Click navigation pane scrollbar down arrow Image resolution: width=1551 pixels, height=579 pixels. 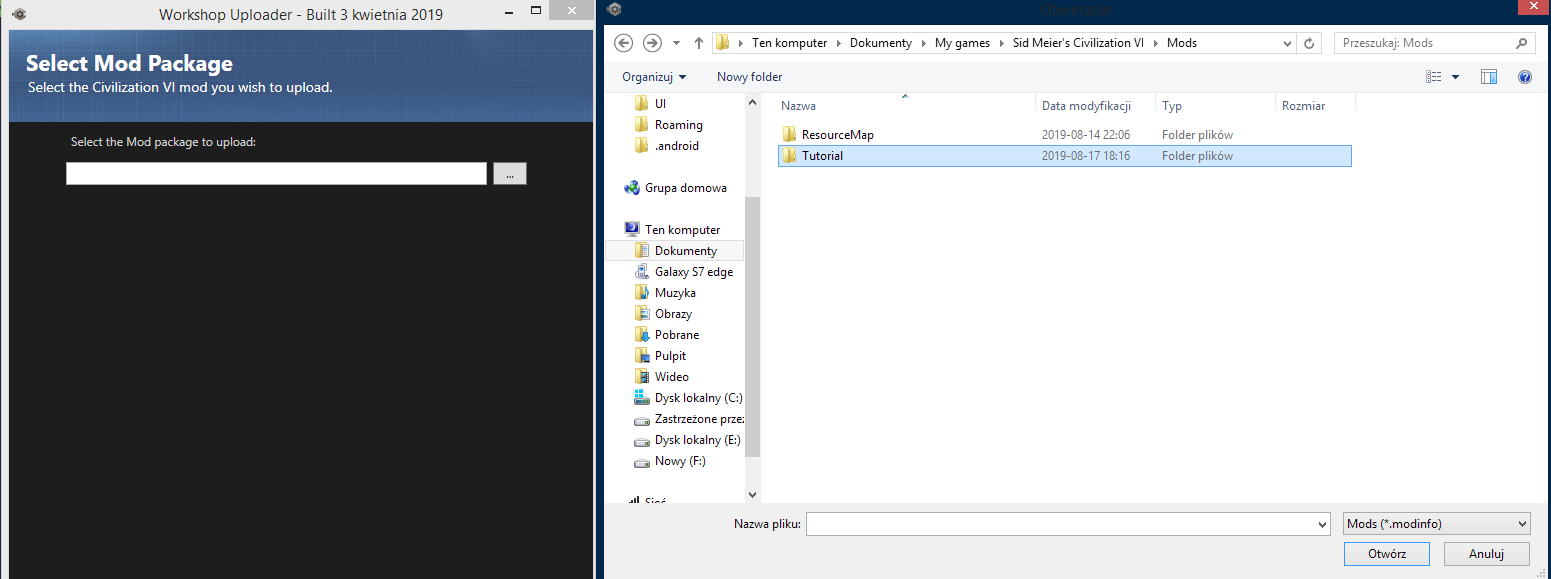pos(753,494)
